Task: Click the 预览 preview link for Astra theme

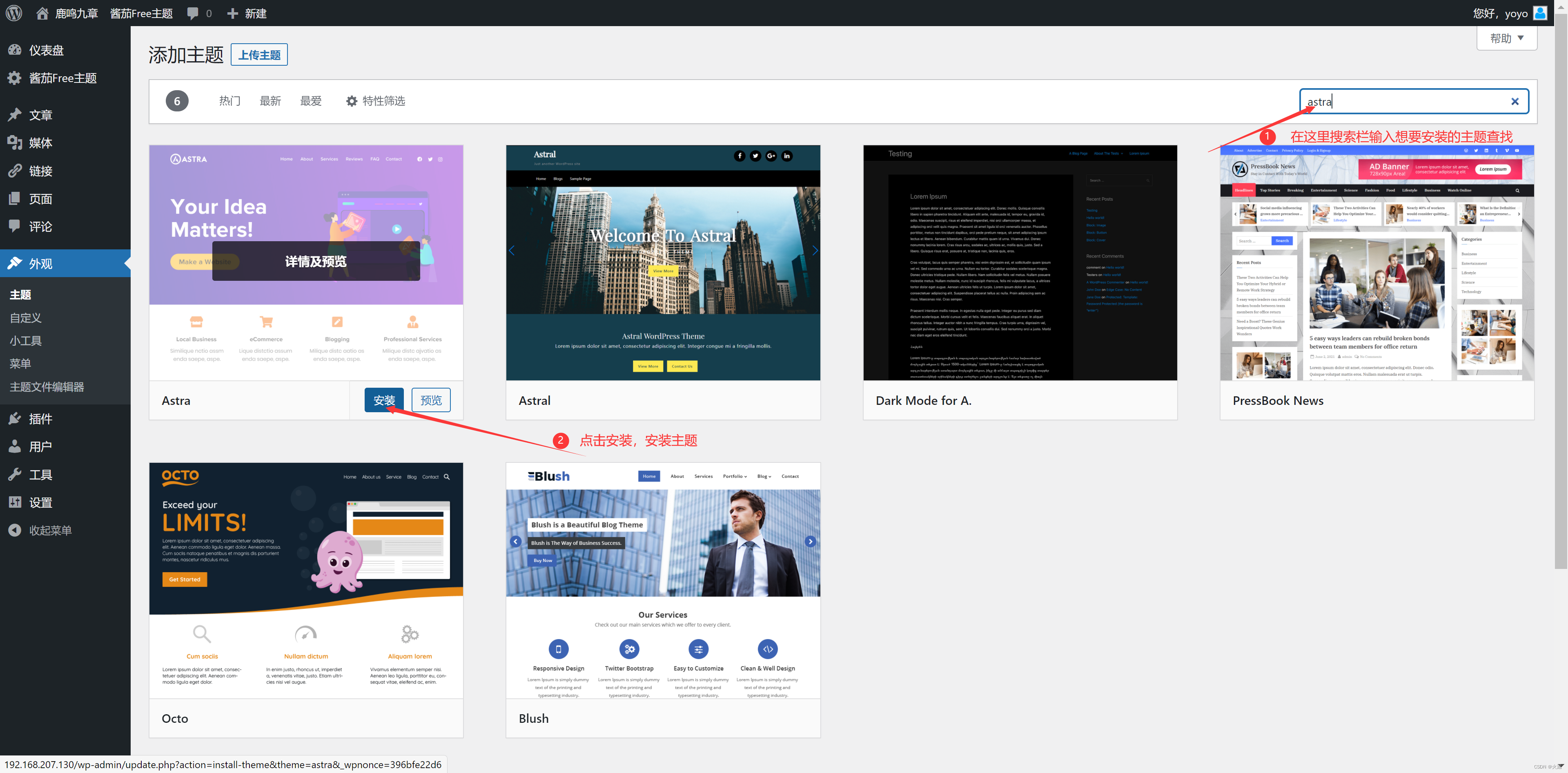Action: (x=431, y=399)
